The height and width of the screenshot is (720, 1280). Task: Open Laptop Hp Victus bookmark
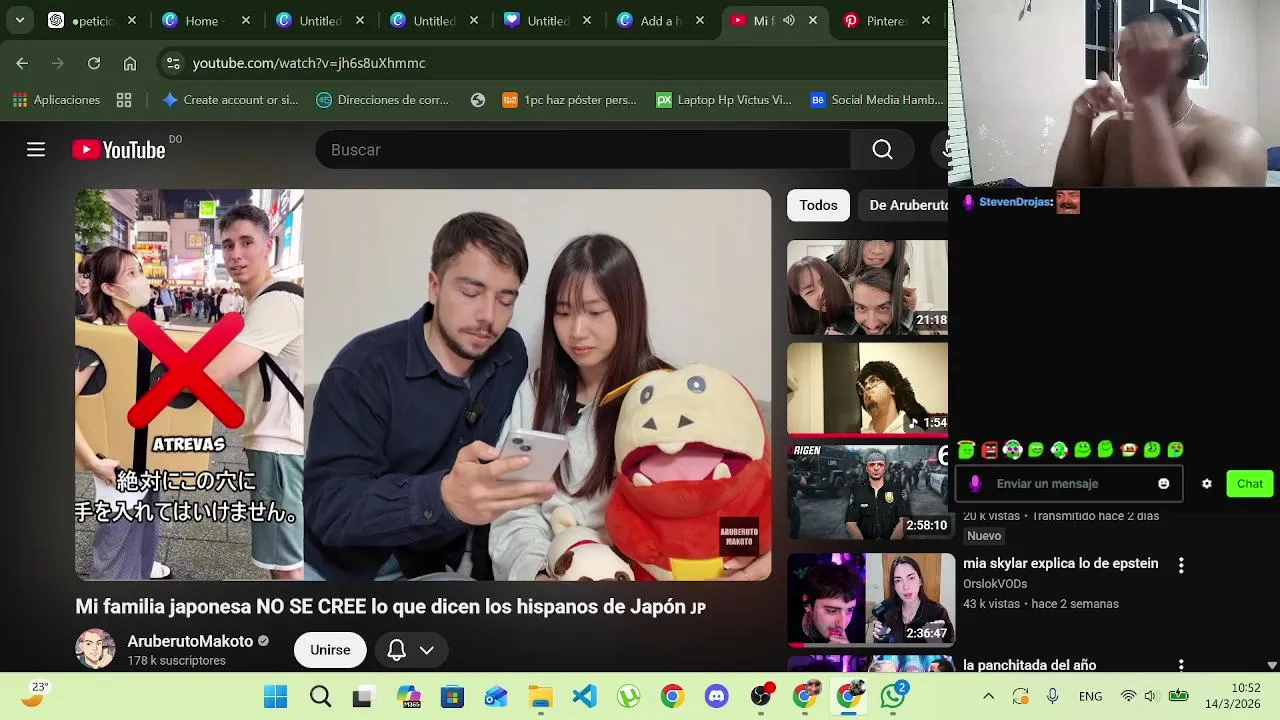point(723,100)
